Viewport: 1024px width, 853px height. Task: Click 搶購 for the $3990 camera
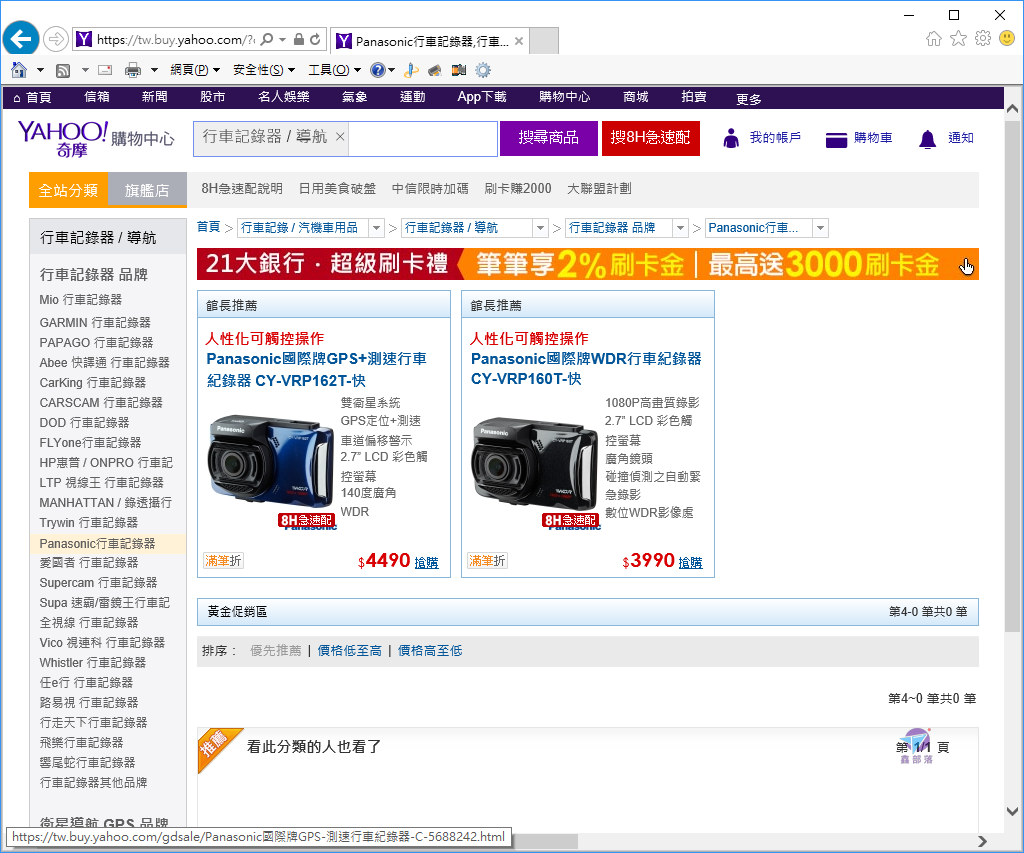point(690,563)
